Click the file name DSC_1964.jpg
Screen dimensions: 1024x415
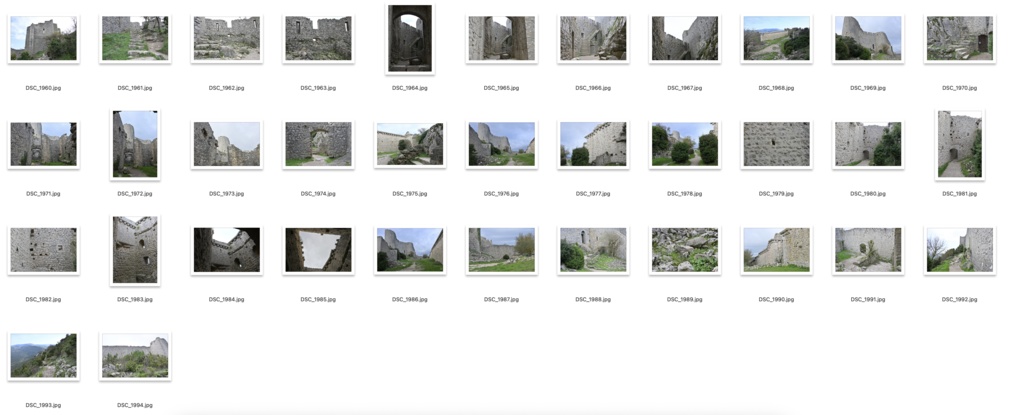pos(409,88)
